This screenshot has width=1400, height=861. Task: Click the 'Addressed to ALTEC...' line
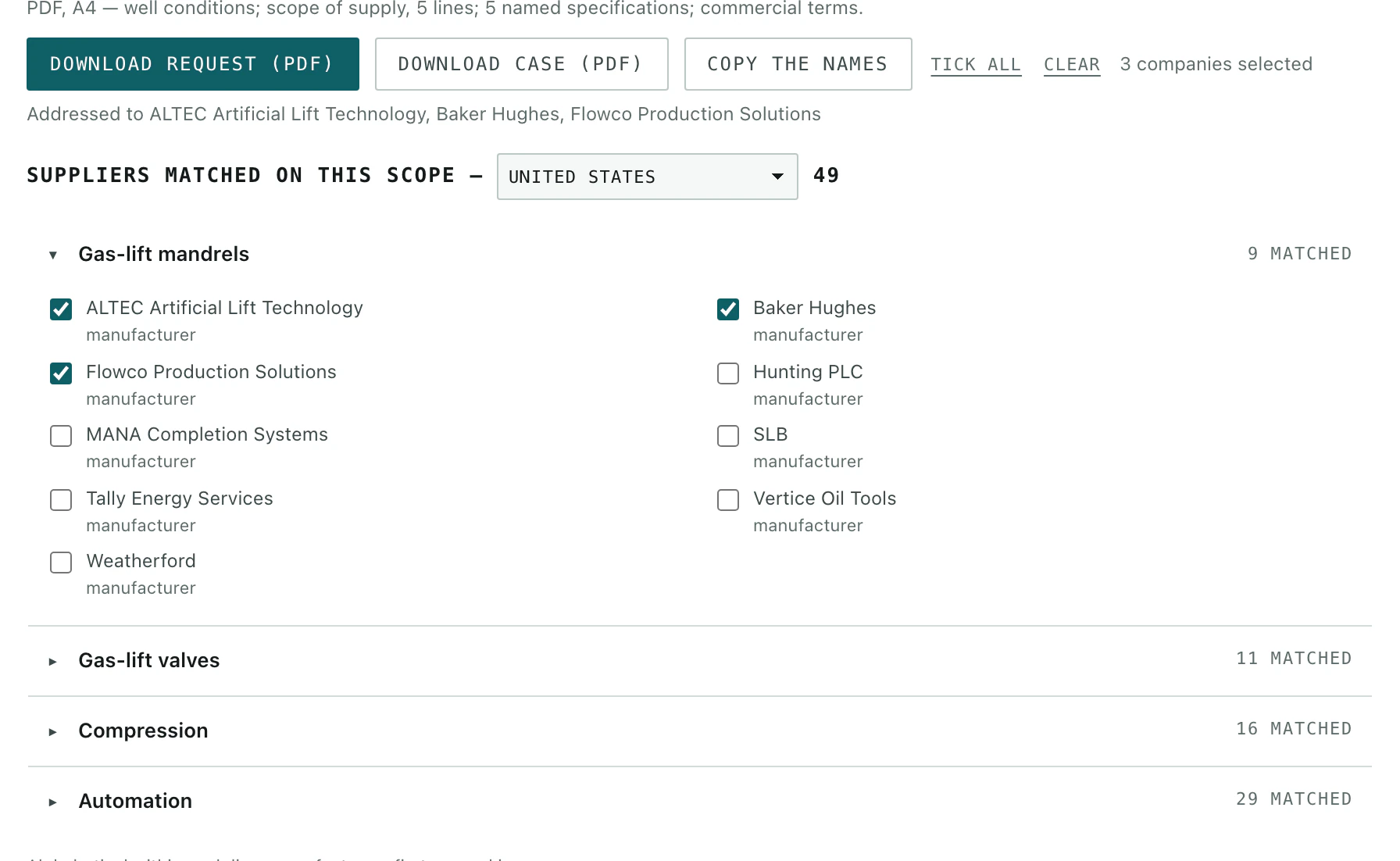pos(424,114)
